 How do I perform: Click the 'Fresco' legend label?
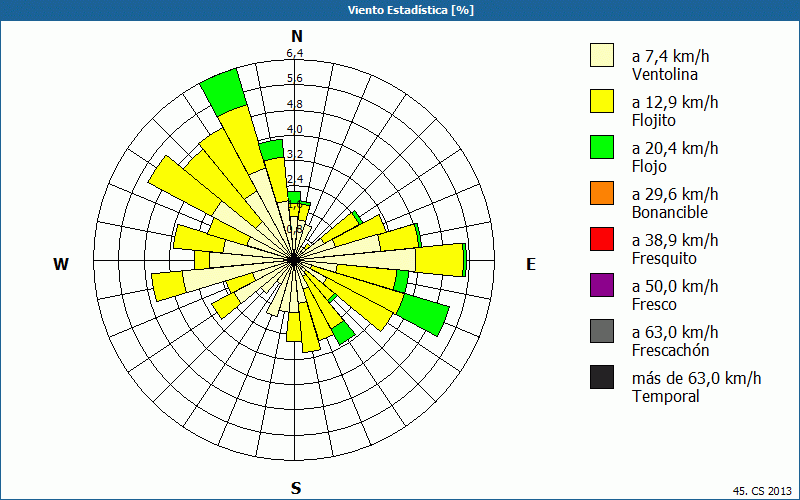tap(655, 304)
